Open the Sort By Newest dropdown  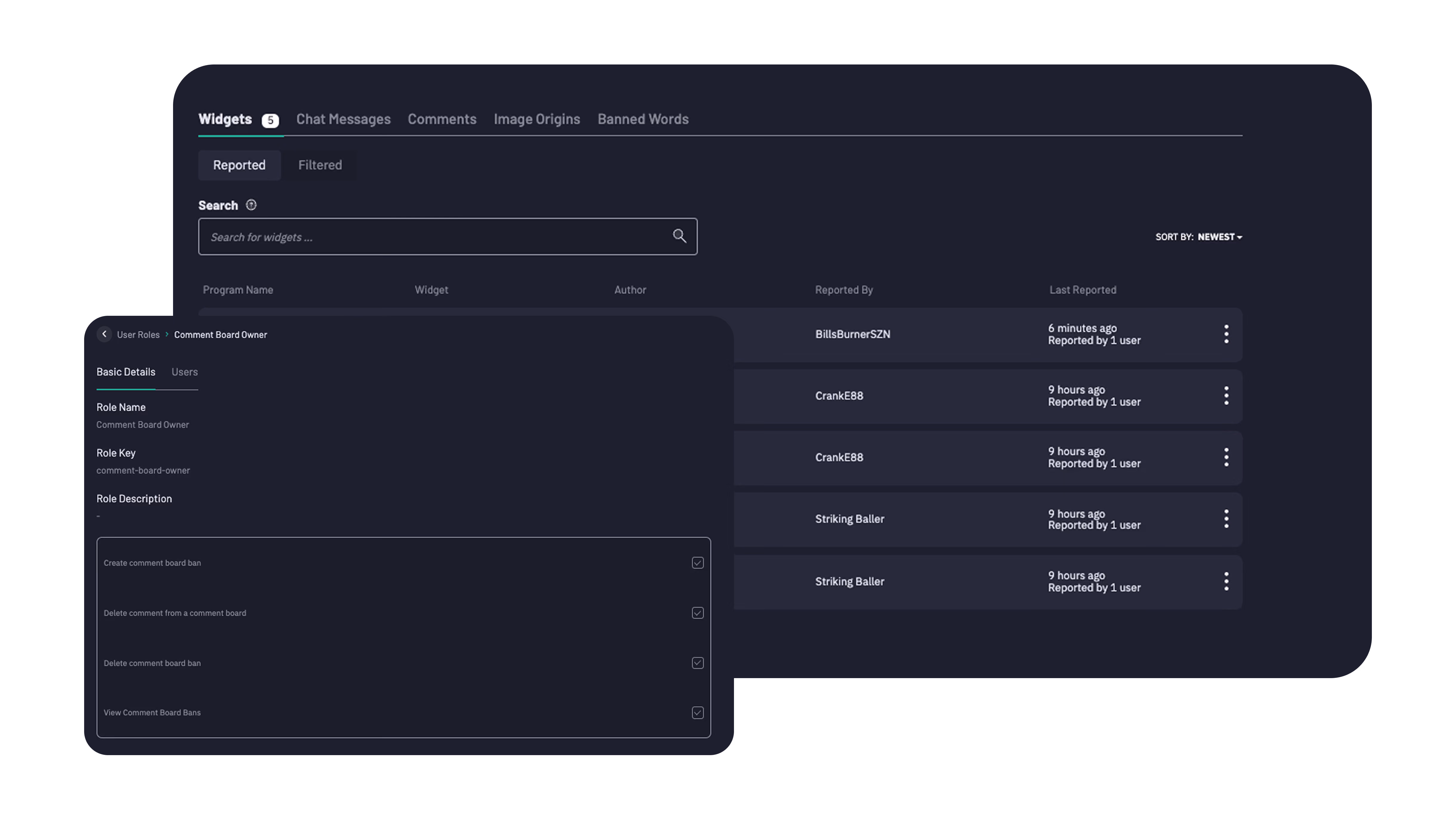[x=1199, y=237]
